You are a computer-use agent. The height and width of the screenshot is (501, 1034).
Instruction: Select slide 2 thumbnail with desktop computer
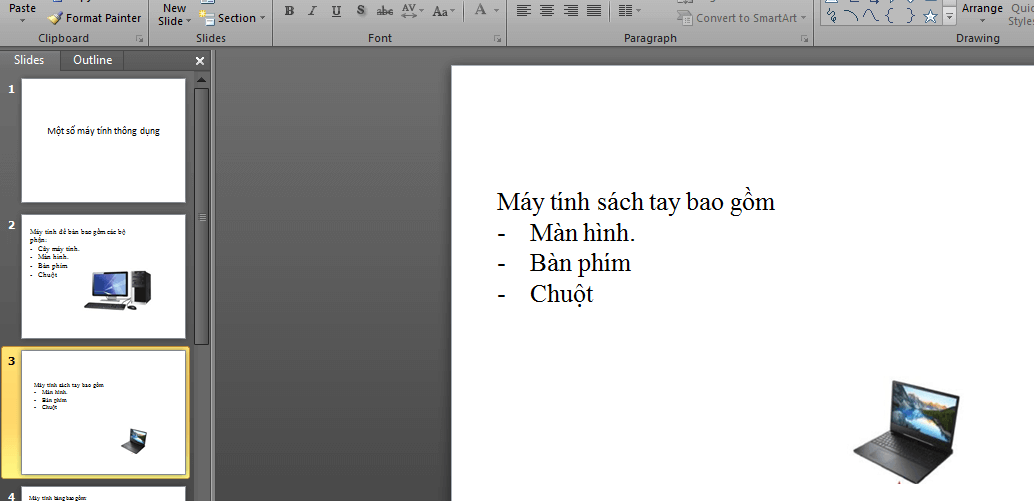point(103,276)
